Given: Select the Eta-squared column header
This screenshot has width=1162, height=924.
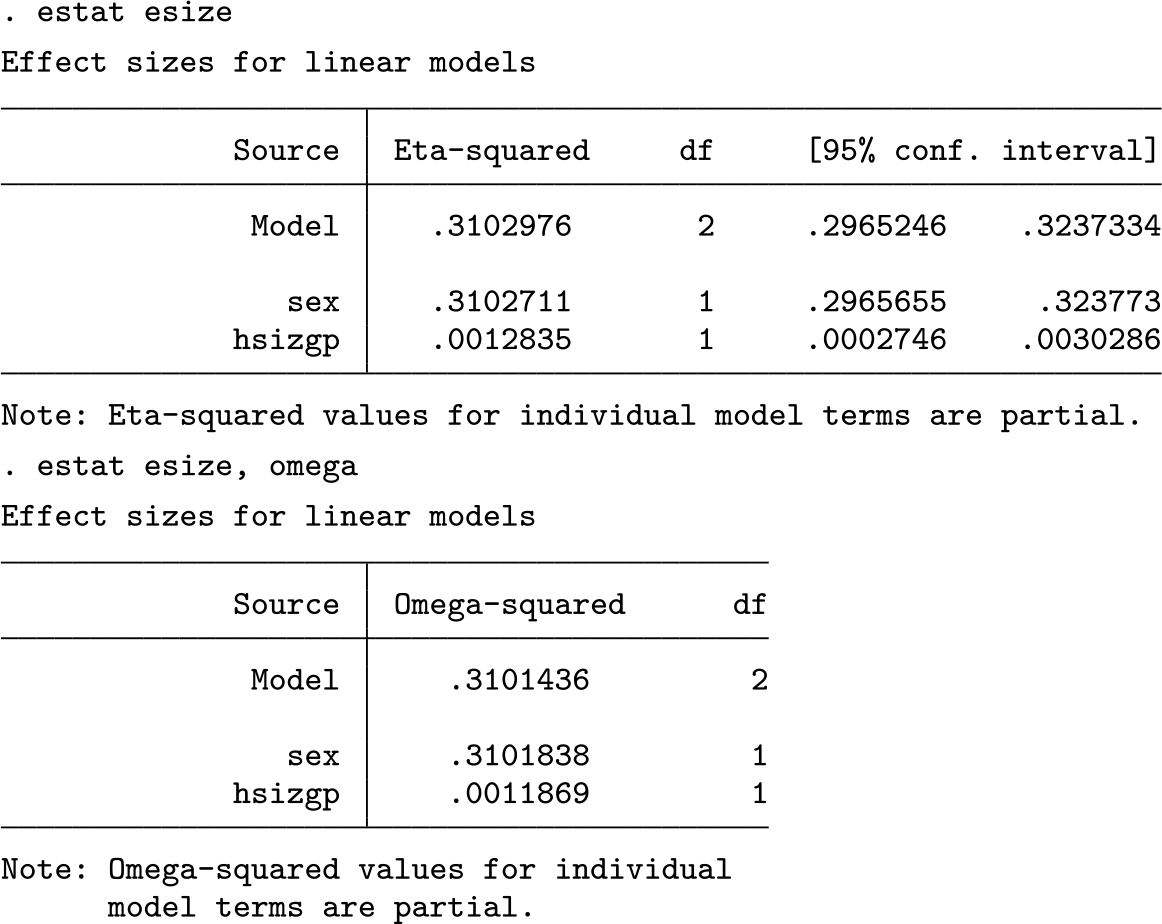Looking at the screenshot, I should point(491,151).
